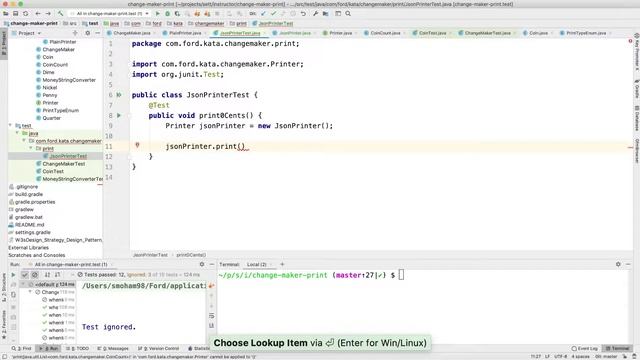640x360 pixels.
Task: Switch to ChangeMakerTest.java editor tab
Action: point(487,33)
